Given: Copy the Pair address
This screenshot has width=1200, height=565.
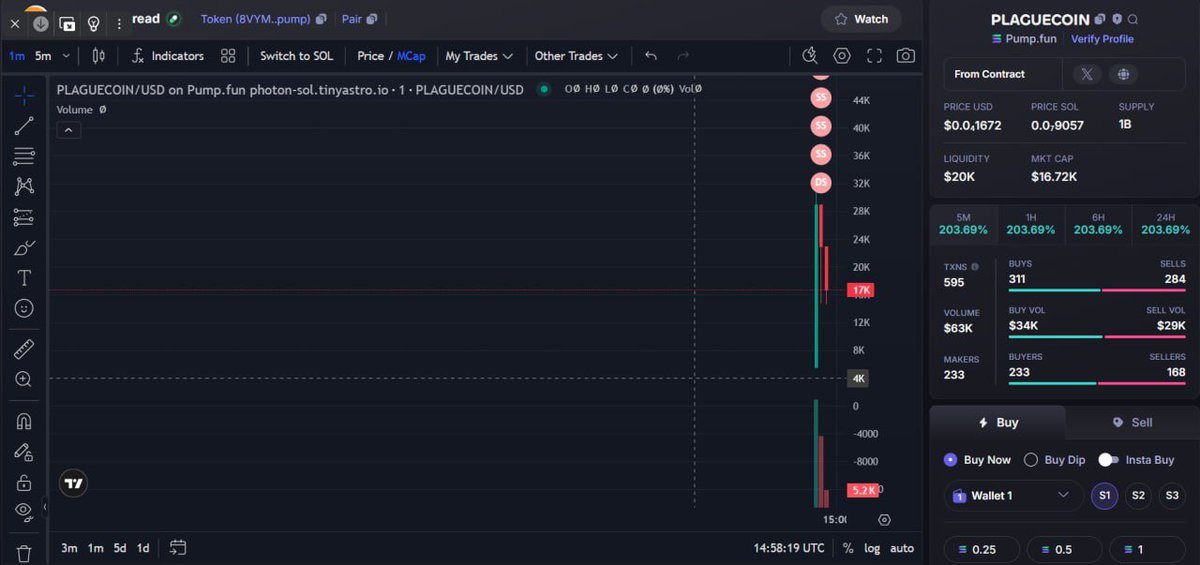Looking at the screenshot, I should pyautogui.click(x=372, y=19).
